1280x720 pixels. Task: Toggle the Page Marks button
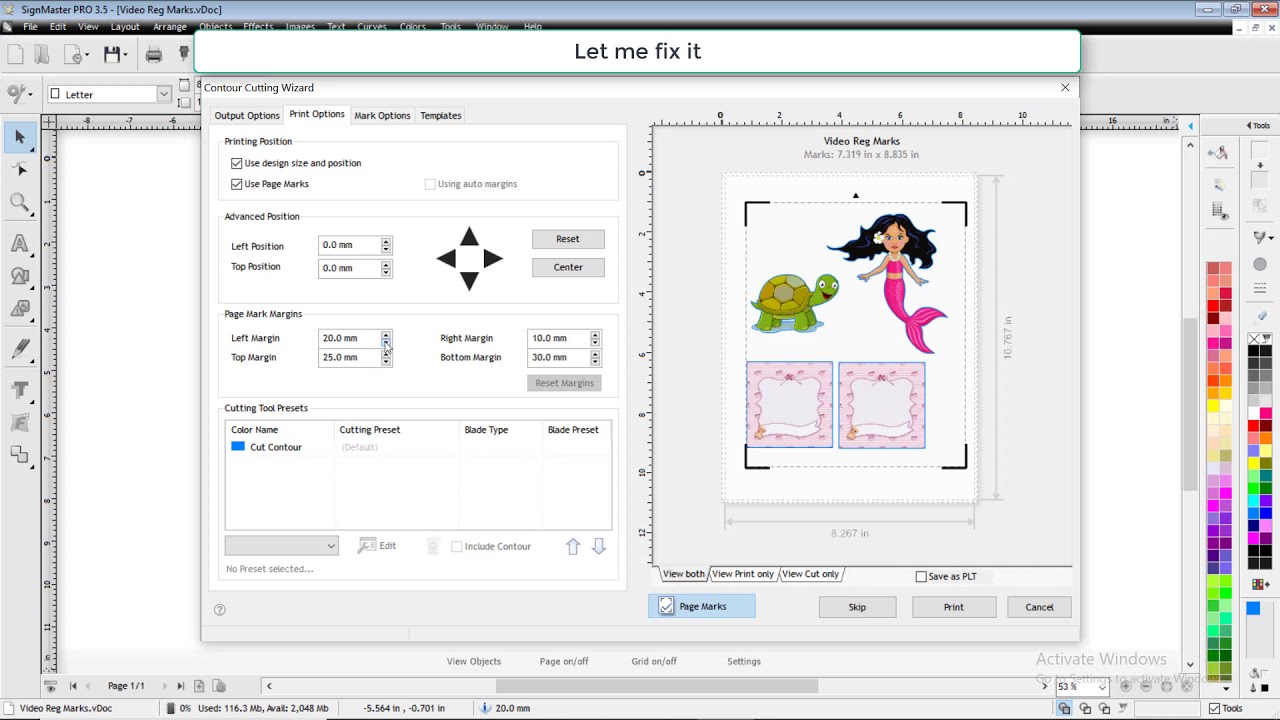coord(702,606)
